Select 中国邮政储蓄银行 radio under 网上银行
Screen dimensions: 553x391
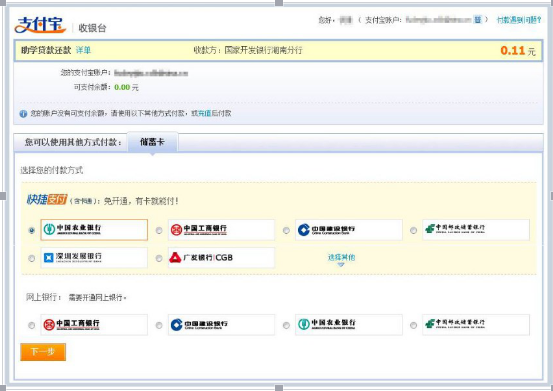[413, 325]
